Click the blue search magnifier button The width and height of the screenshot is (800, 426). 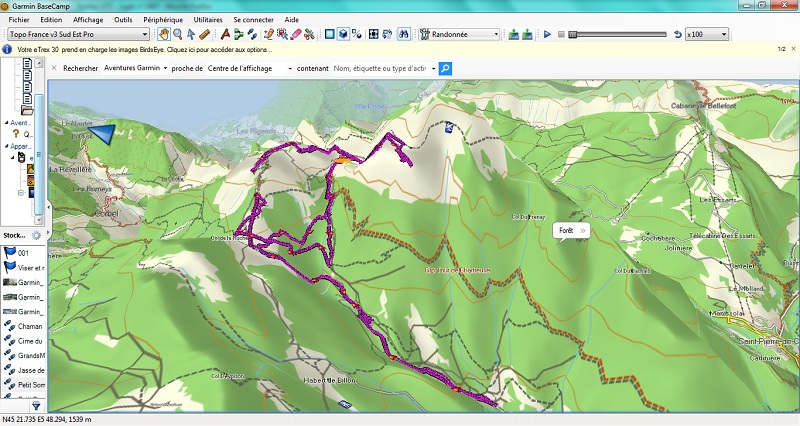(x=445, y=68)
